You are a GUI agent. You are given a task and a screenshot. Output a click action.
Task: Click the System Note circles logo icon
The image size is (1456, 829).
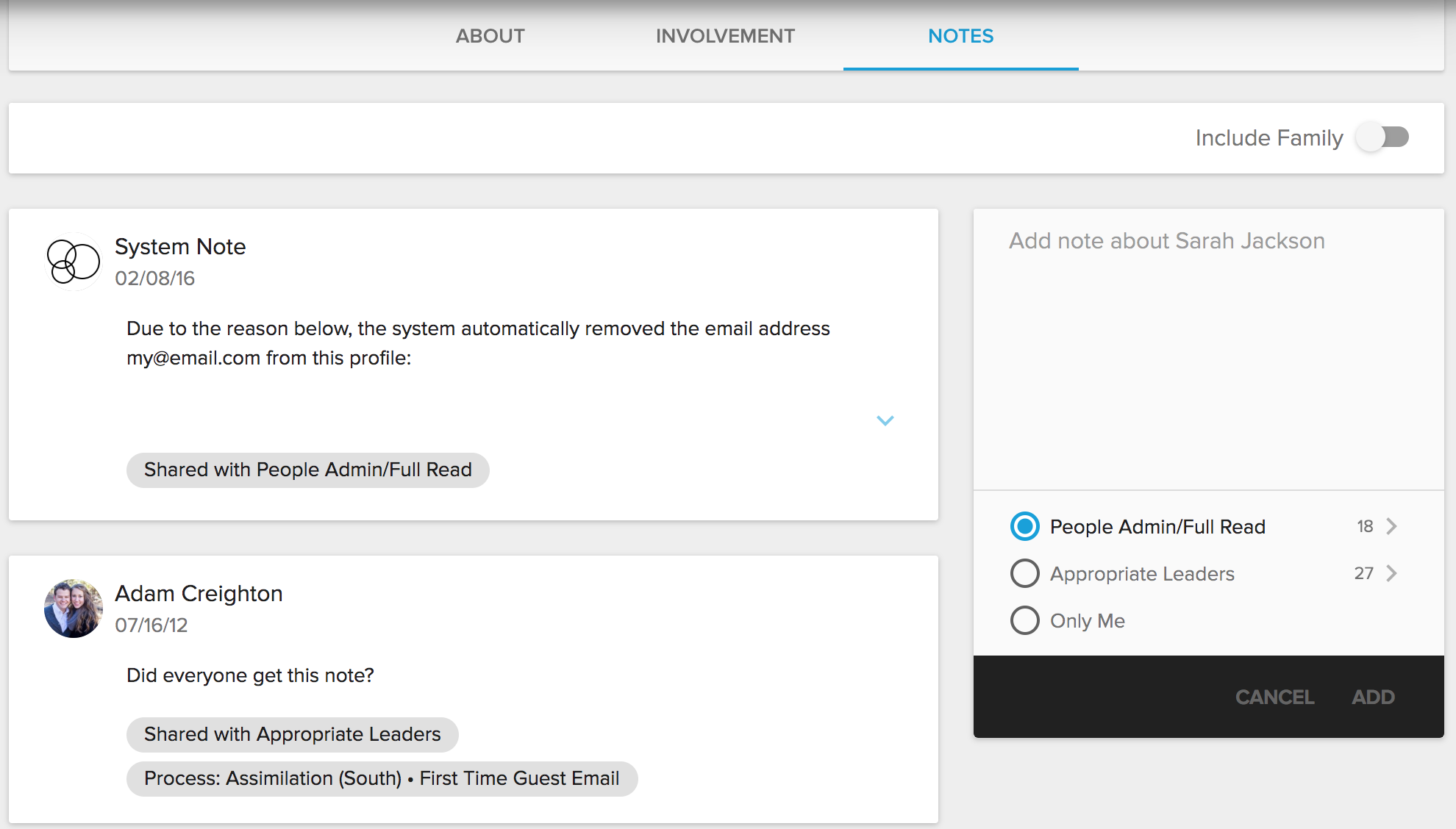click(x=73, y=261)
